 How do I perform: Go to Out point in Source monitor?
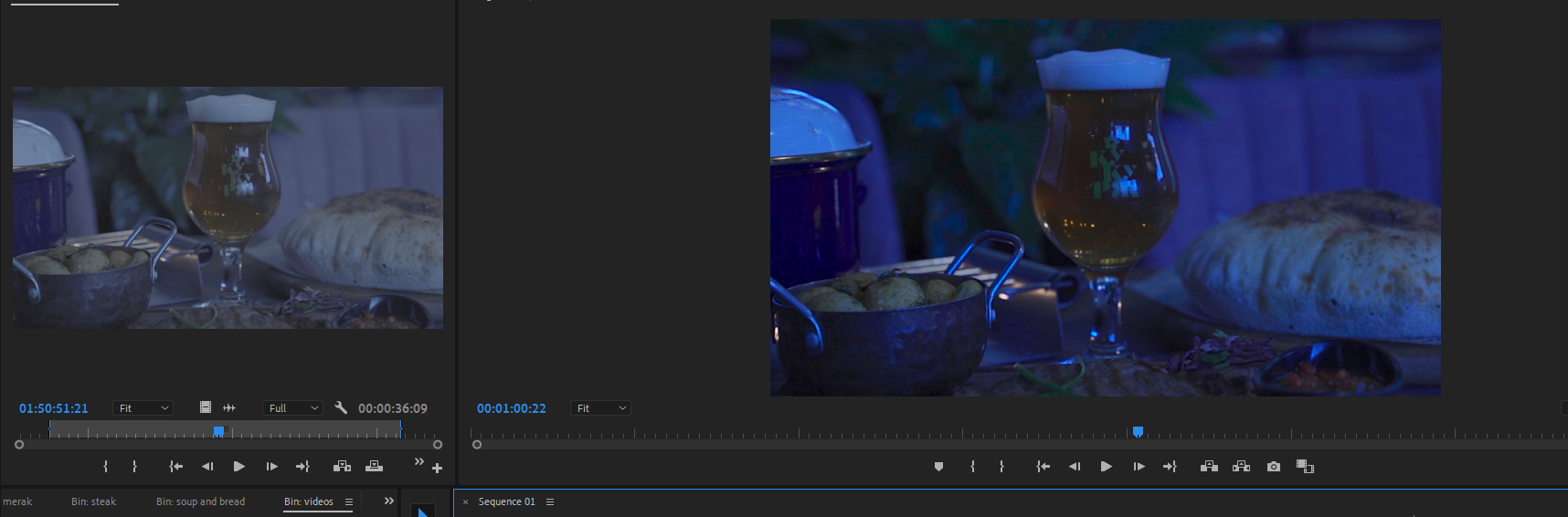pos(302,467)
